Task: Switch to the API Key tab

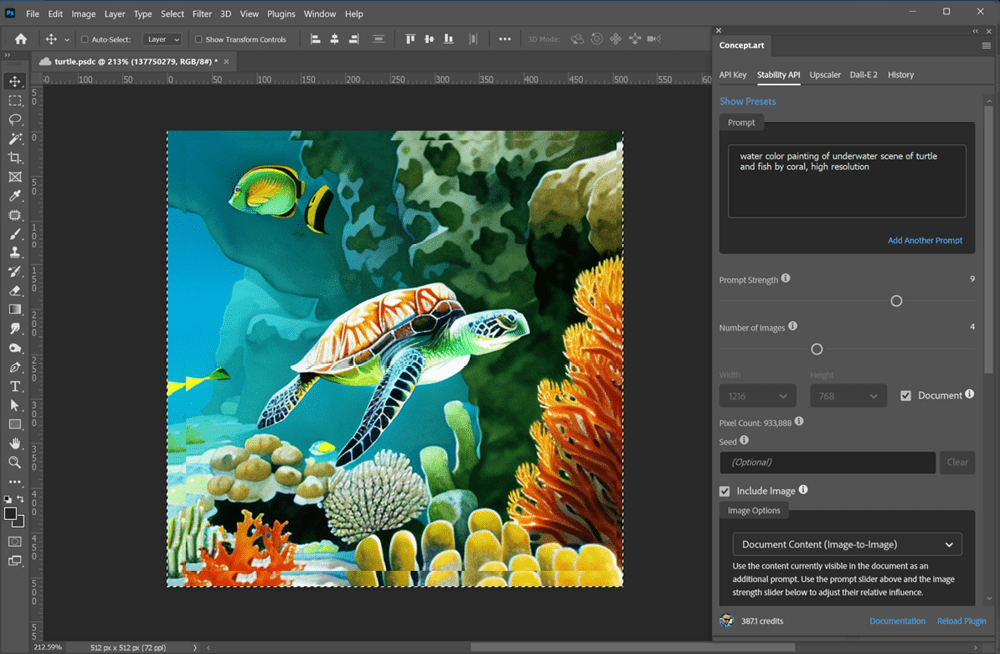Action: click(733, 75)
